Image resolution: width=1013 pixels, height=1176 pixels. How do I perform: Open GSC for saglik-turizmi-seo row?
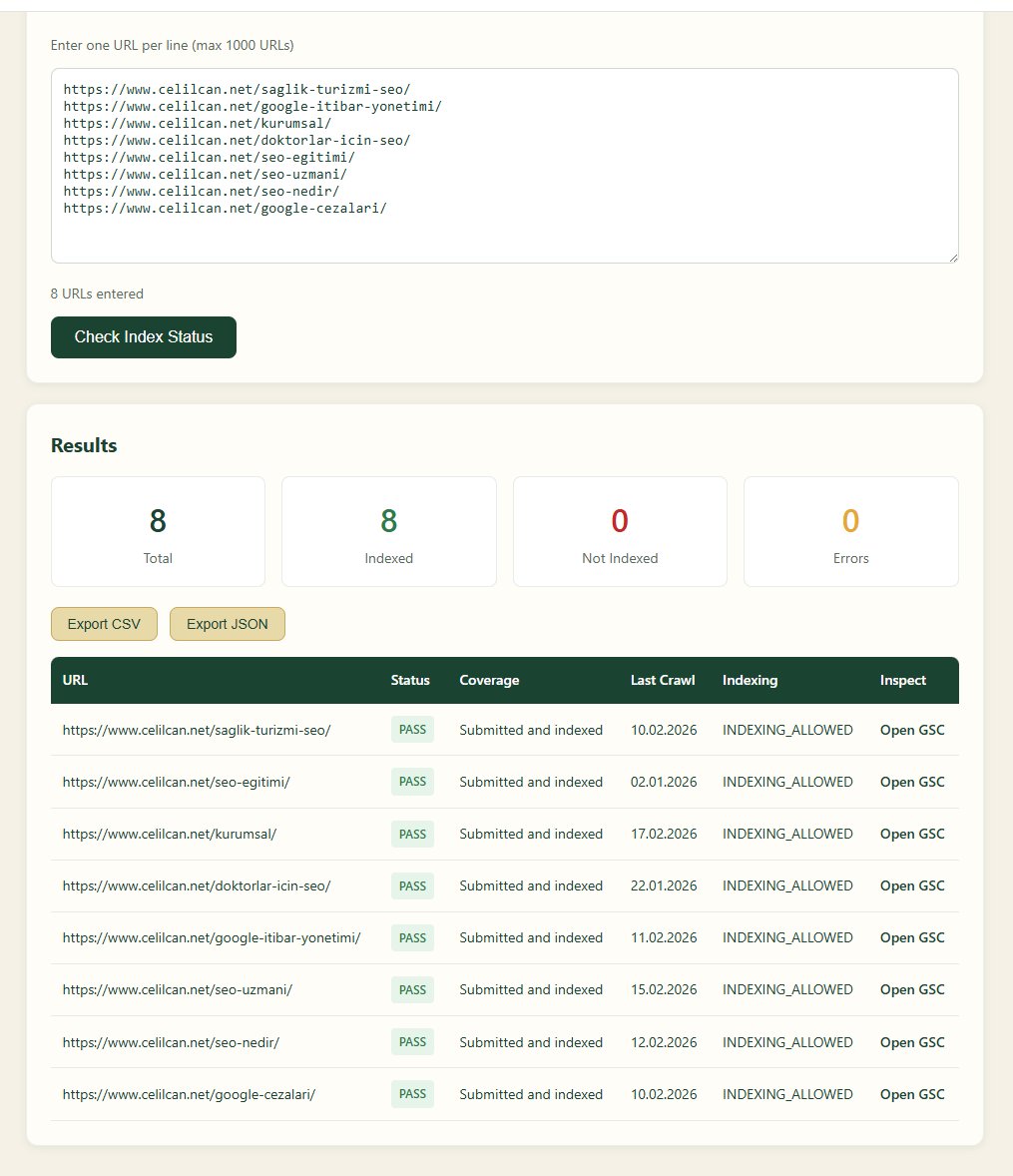tap(912, 730)
